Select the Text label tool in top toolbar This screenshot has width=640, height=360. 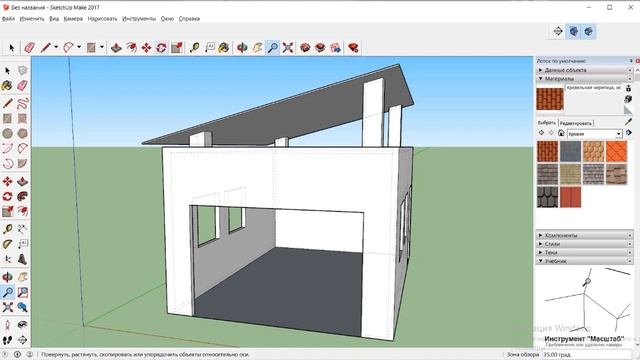[x=209, y=48]
